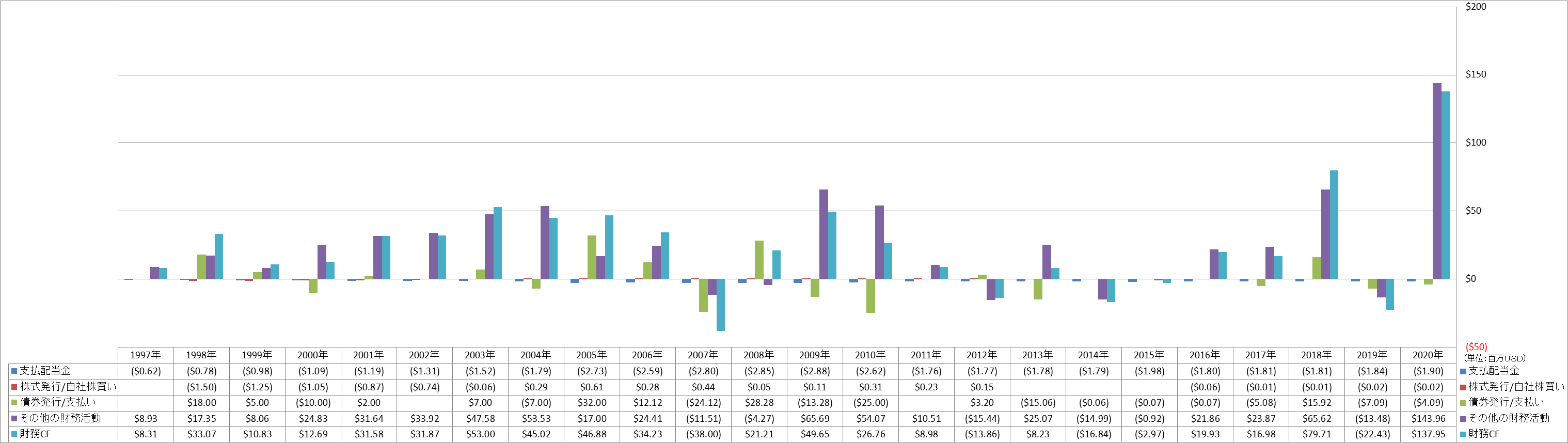Image resolution: width=1568 pixels, height=443 pixels.
Task: Click the ($24.12) cell in the 債券発行/支払い row
Action: click(x=703, y=403)
